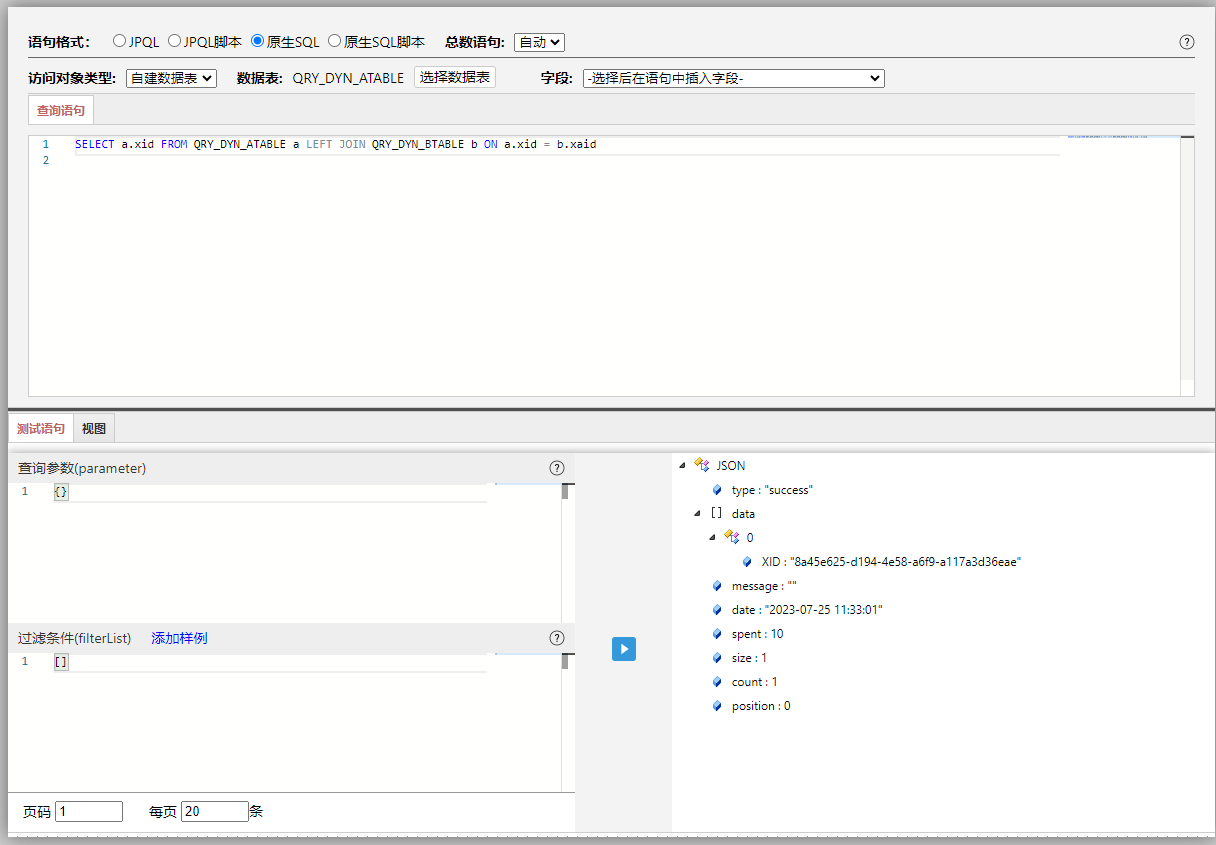The height and width of the screenshot is (845, 1216).
Task: Click the run query play button
Action: 624,649
